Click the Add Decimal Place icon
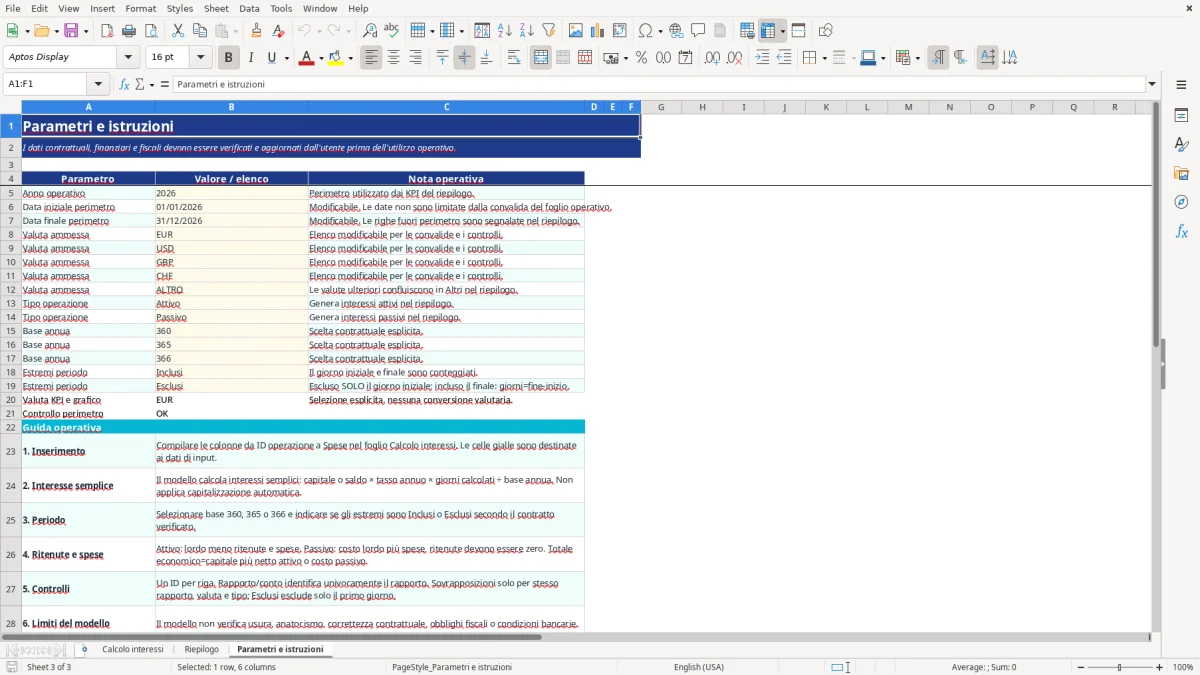This screenshot has width=1200, height=675. (x=713, y=58)
